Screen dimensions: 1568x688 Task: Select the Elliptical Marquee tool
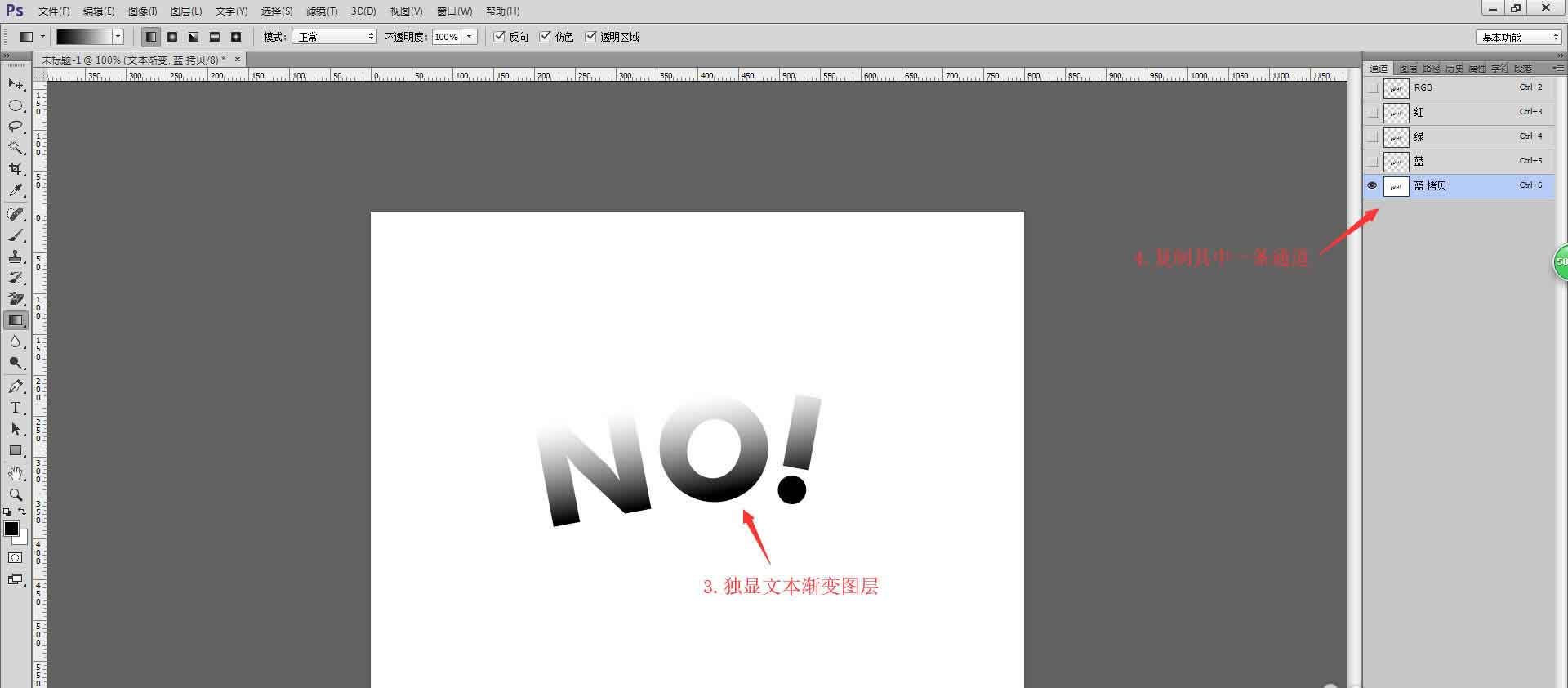pos(16,105)
